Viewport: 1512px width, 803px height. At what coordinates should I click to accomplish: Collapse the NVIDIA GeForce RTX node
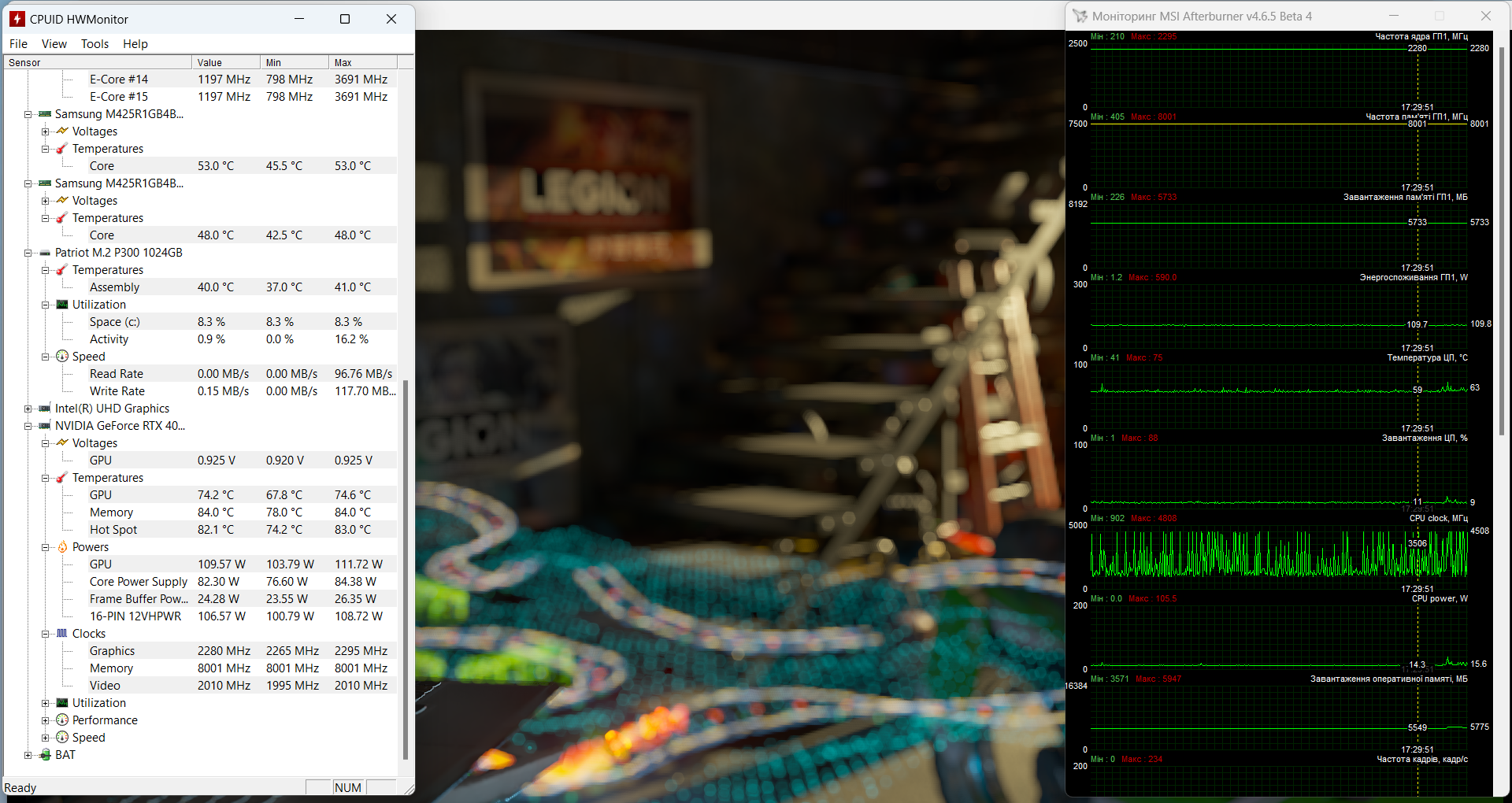[x=28, y=426]
